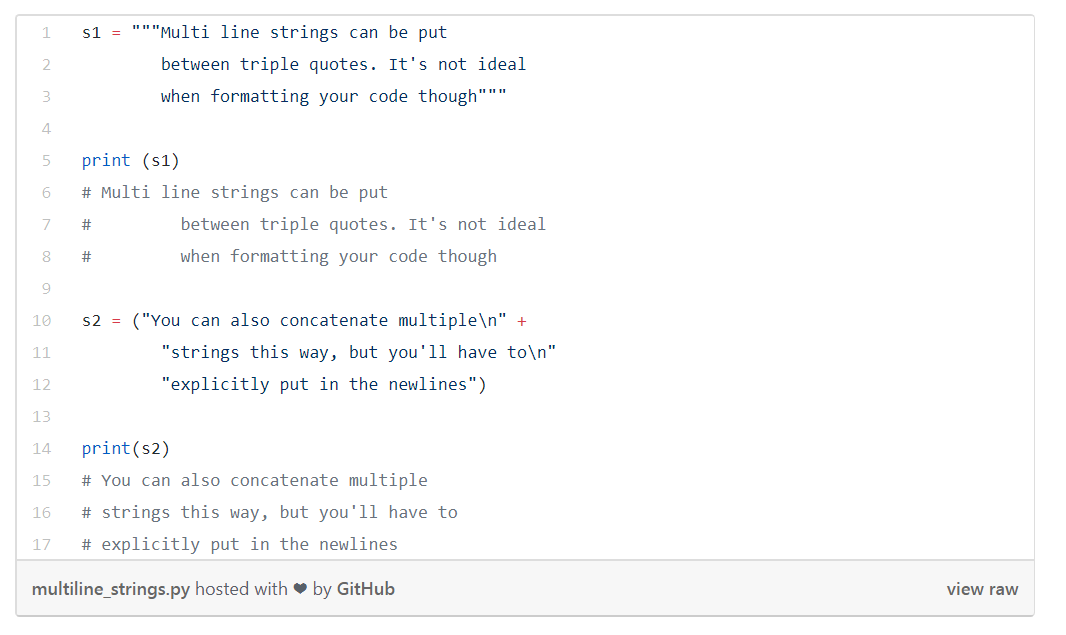Screen dimensions: 1066x635
Task: Select line number 5 in the gutter
Action: coord(46,160)
